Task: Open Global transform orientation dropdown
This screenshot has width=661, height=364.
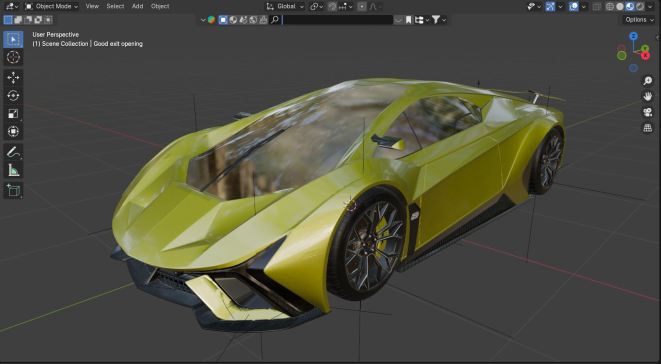Action: [x=285, y=6]
